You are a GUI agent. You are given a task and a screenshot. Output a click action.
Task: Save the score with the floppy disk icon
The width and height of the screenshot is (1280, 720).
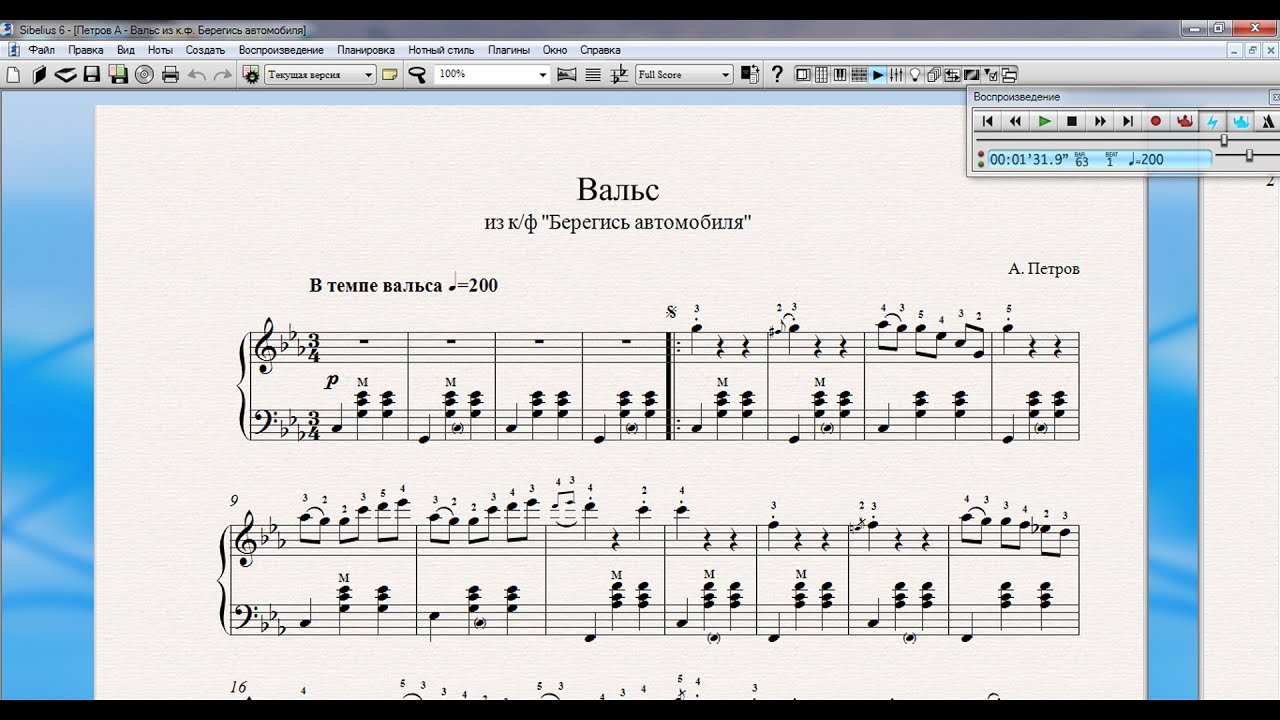click(x=92, y=74)
